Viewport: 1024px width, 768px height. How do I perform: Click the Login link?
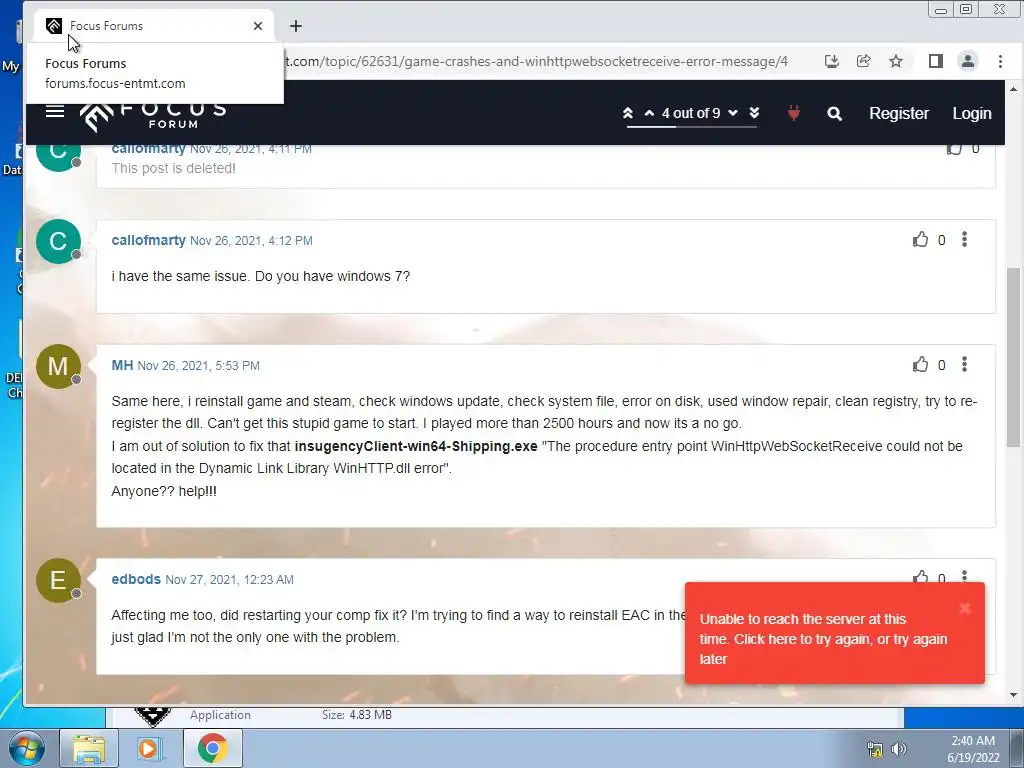pos(972,113)
